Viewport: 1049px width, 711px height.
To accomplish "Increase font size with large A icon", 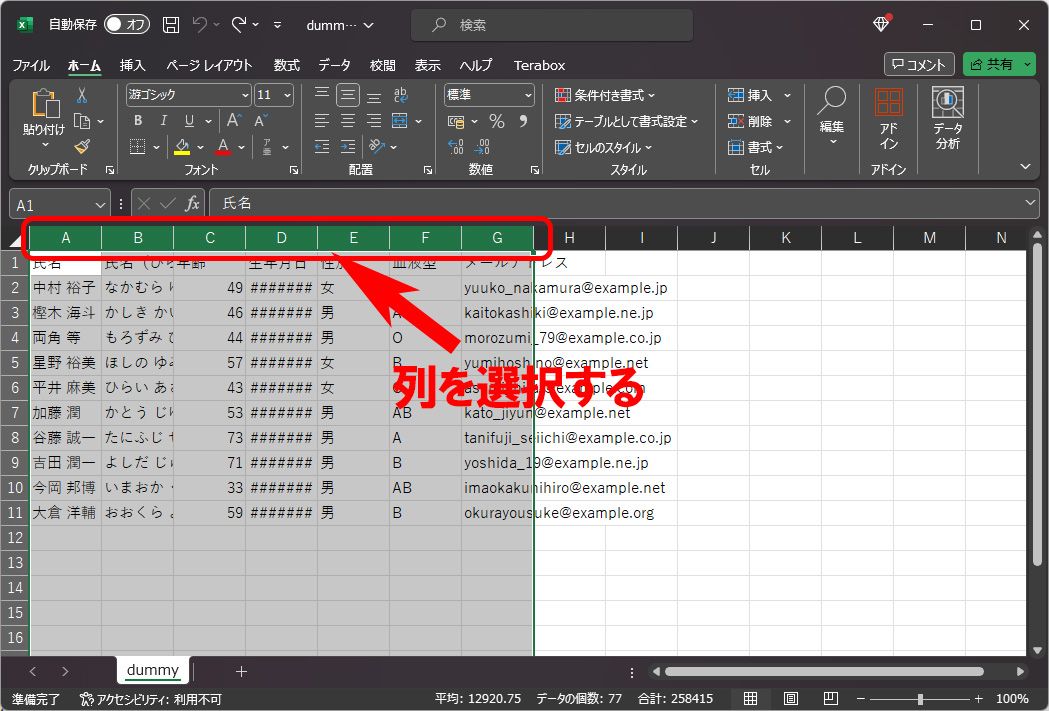I will [x=233, y=120].
